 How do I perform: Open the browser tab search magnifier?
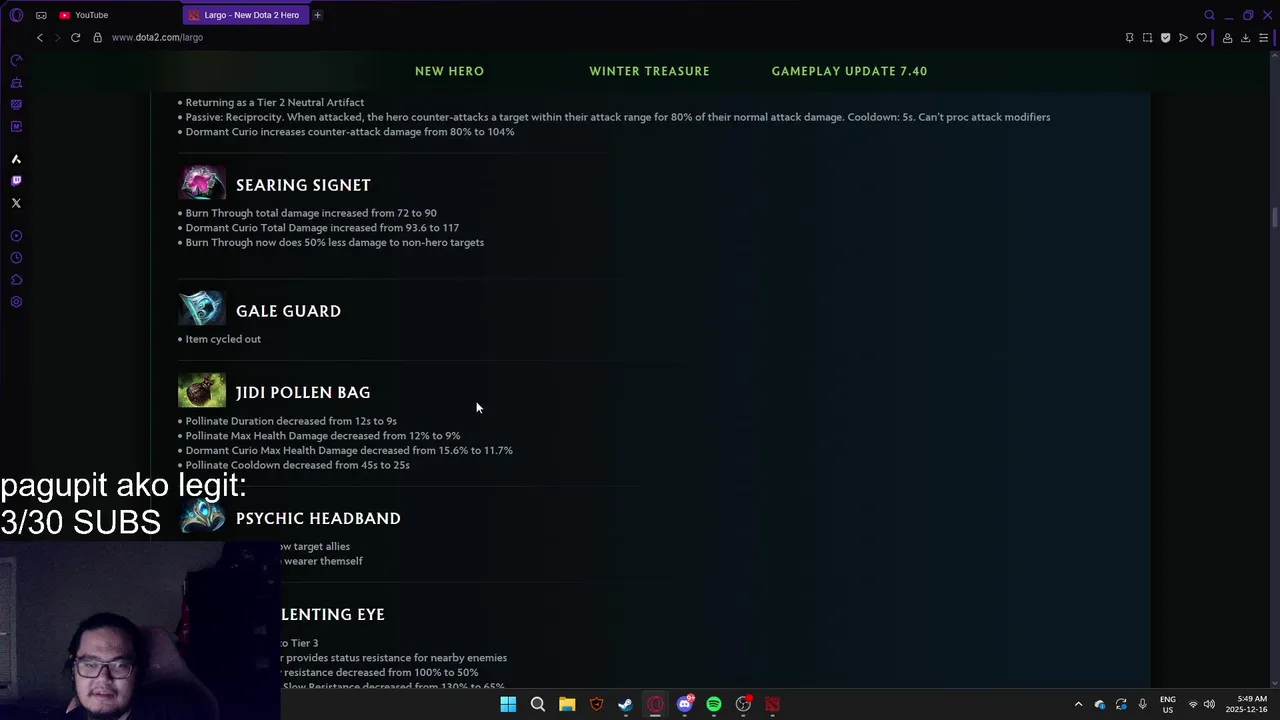(1209, 15)
